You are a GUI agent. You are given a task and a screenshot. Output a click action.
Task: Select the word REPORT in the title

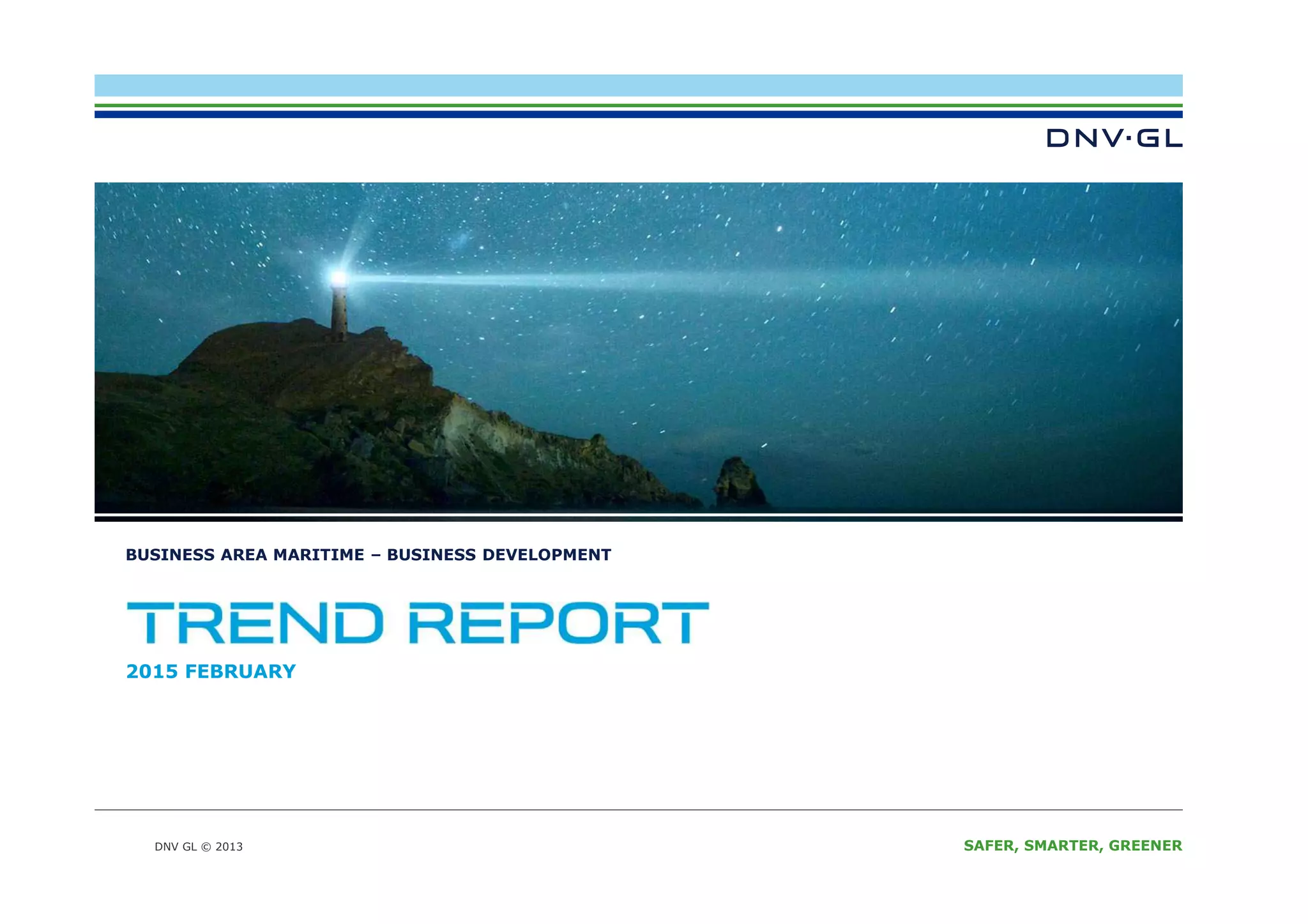tap(558, 623)
